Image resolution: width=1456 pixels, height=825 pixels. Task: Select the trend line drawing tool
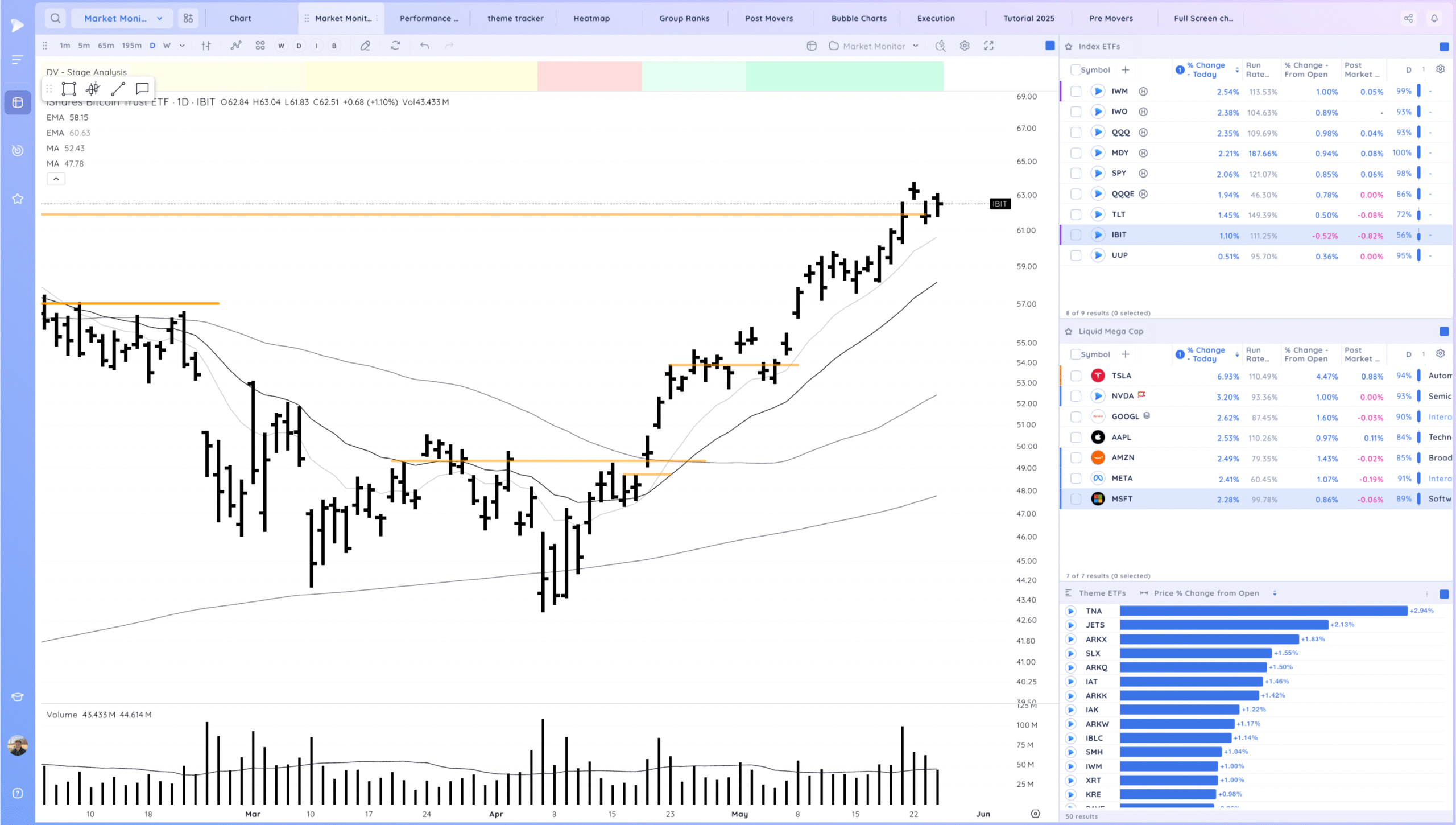[118, 89]
